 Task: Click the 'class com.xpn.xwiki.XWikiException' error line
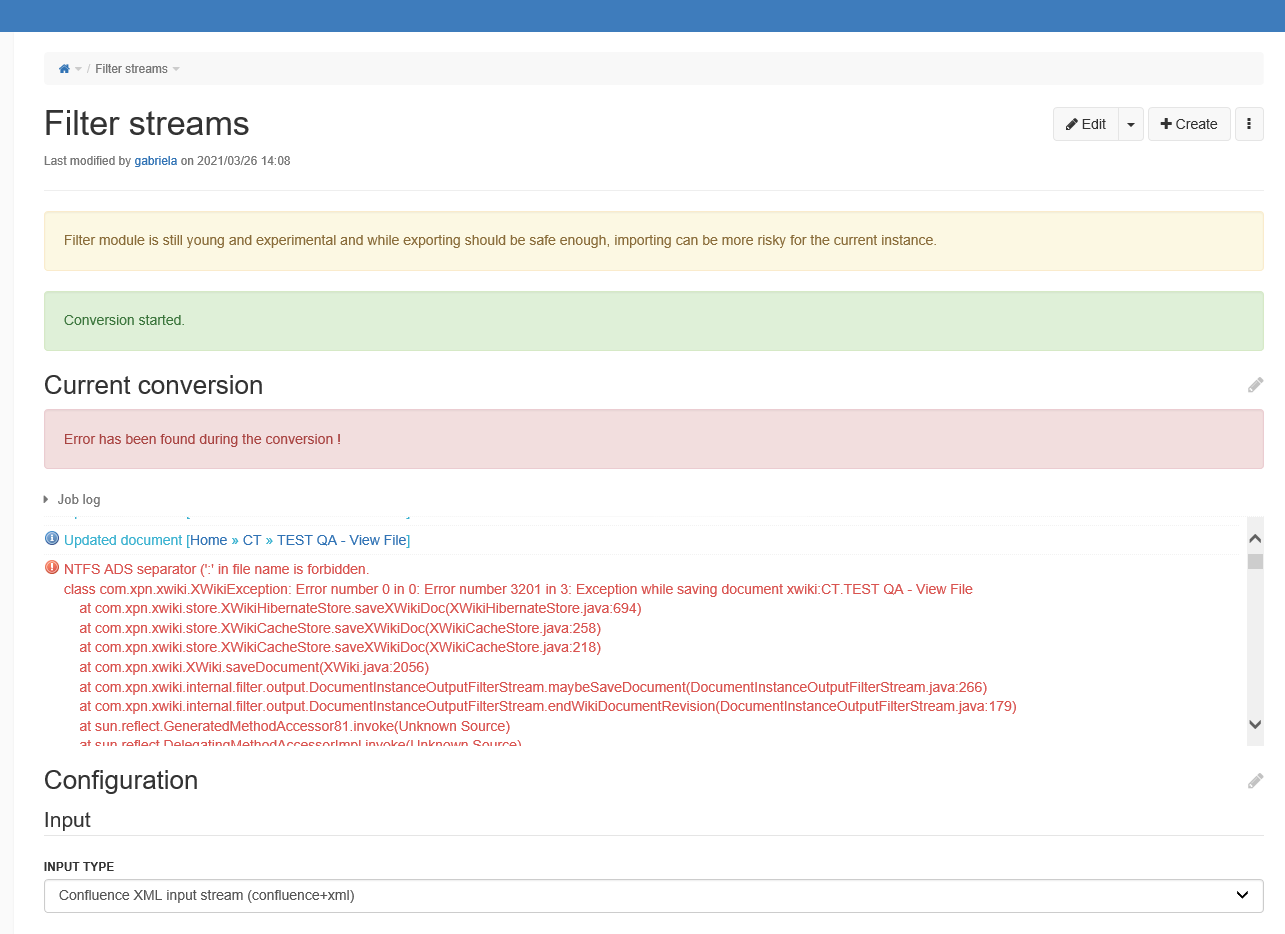(518, 589)
